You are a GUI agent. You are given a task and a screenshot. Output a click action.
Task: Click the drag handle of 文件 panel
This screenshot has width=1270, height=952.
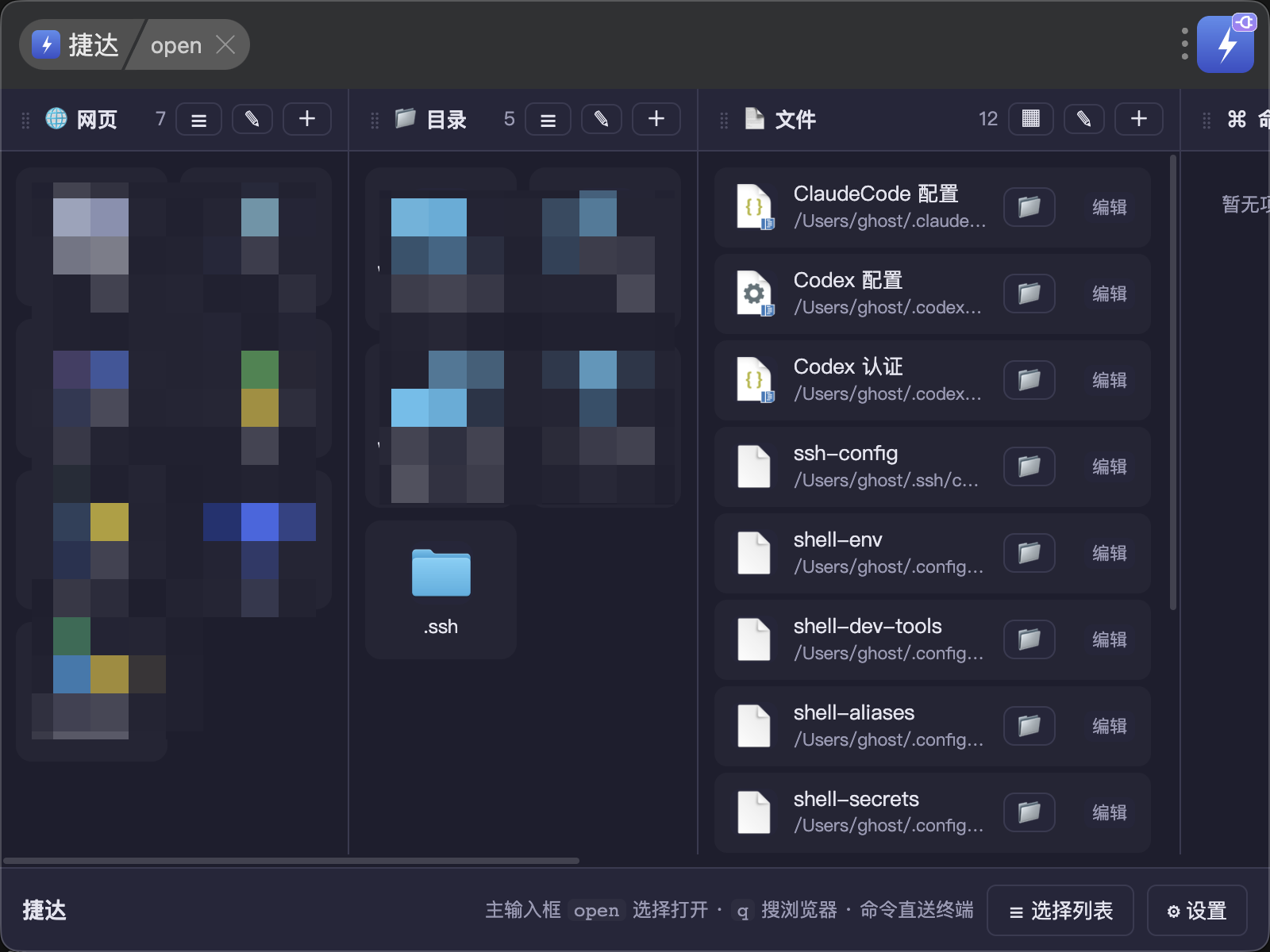click(724, 120)
